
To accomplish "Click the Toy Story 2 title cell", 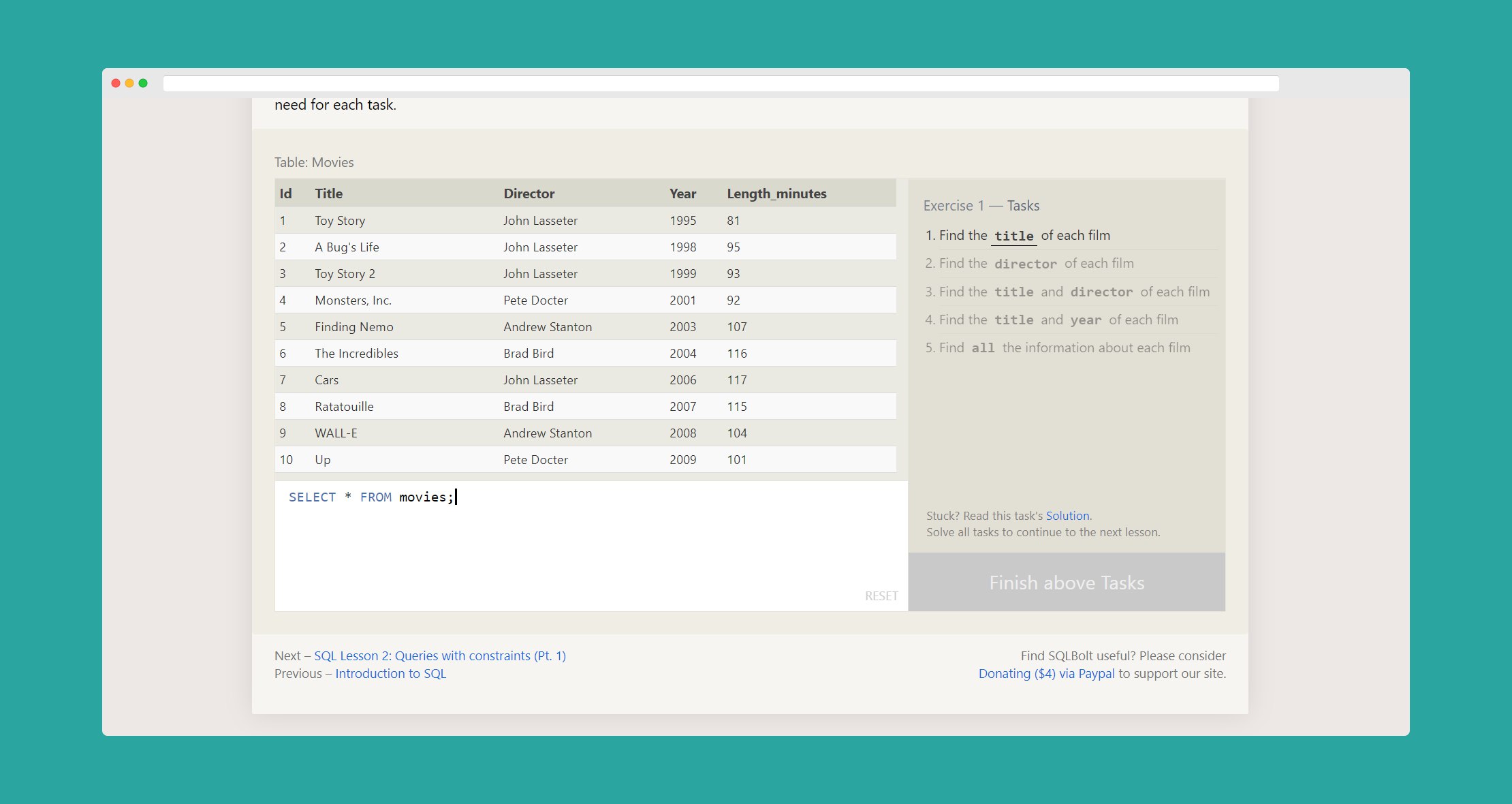I will pyautogui.click(x=345, y=274).
